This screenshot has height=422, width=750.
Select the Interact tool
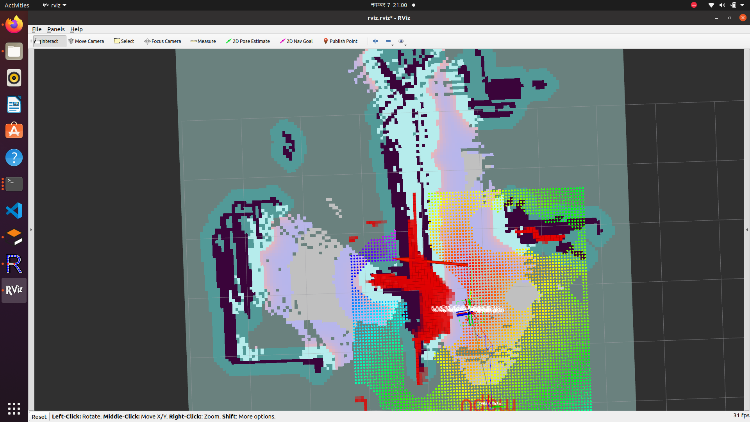point(48,41)
